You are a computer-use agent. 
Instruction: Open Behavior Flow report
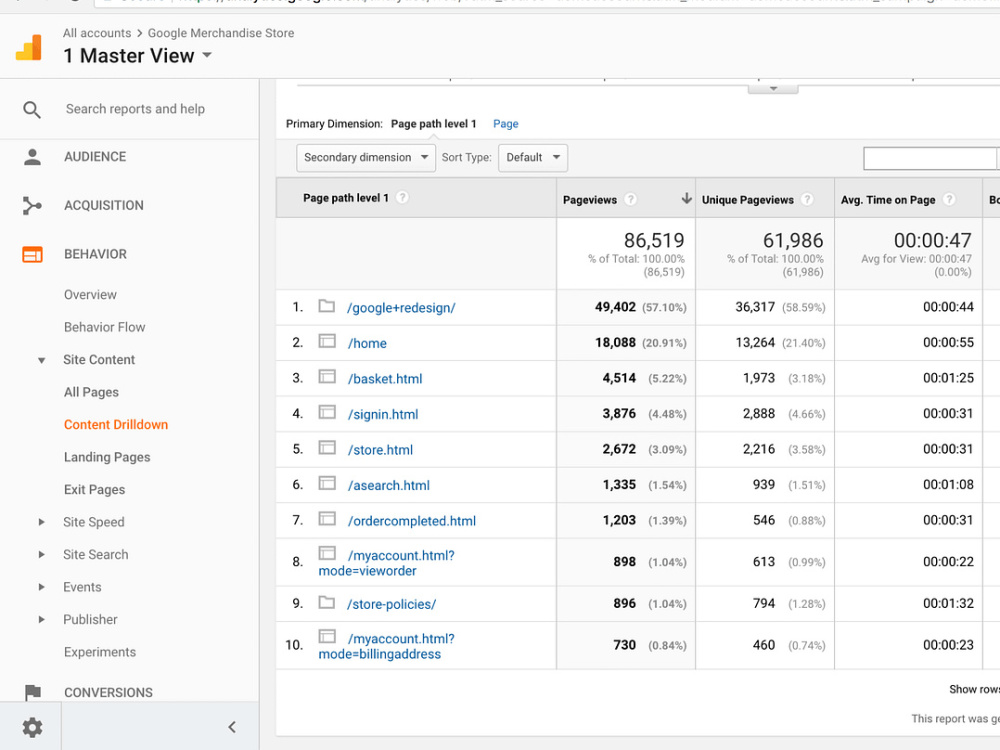(105, 327)
